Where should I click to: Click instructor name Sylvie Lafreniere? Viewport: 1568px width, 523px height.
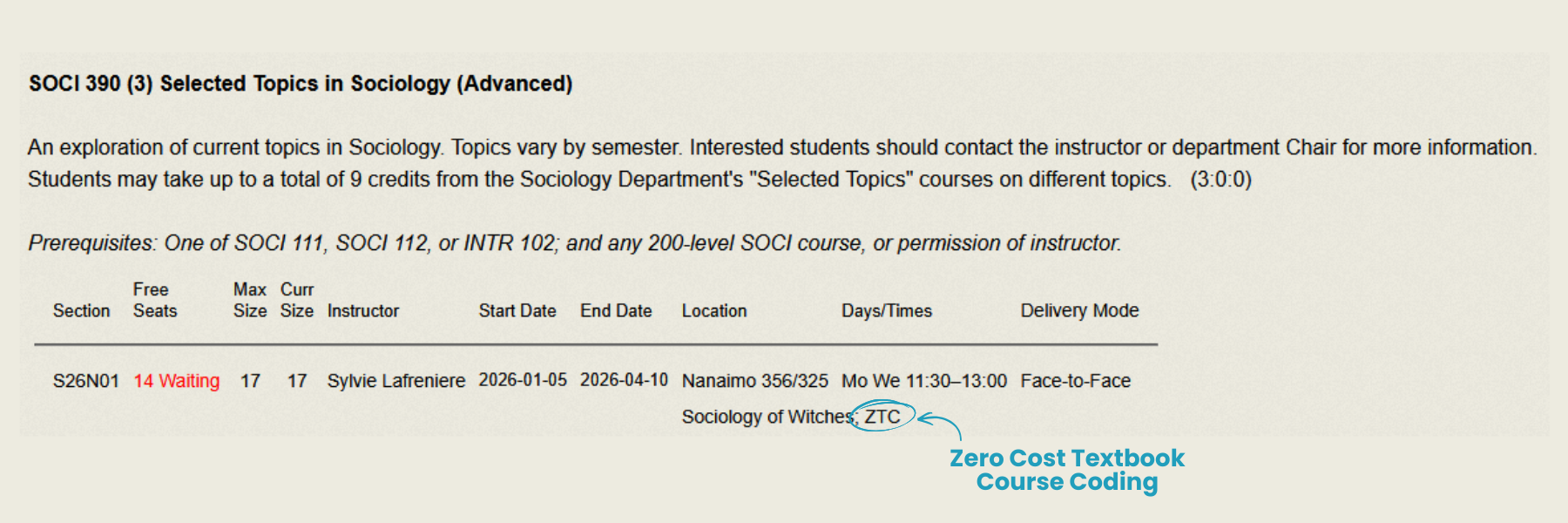point(395,381)
